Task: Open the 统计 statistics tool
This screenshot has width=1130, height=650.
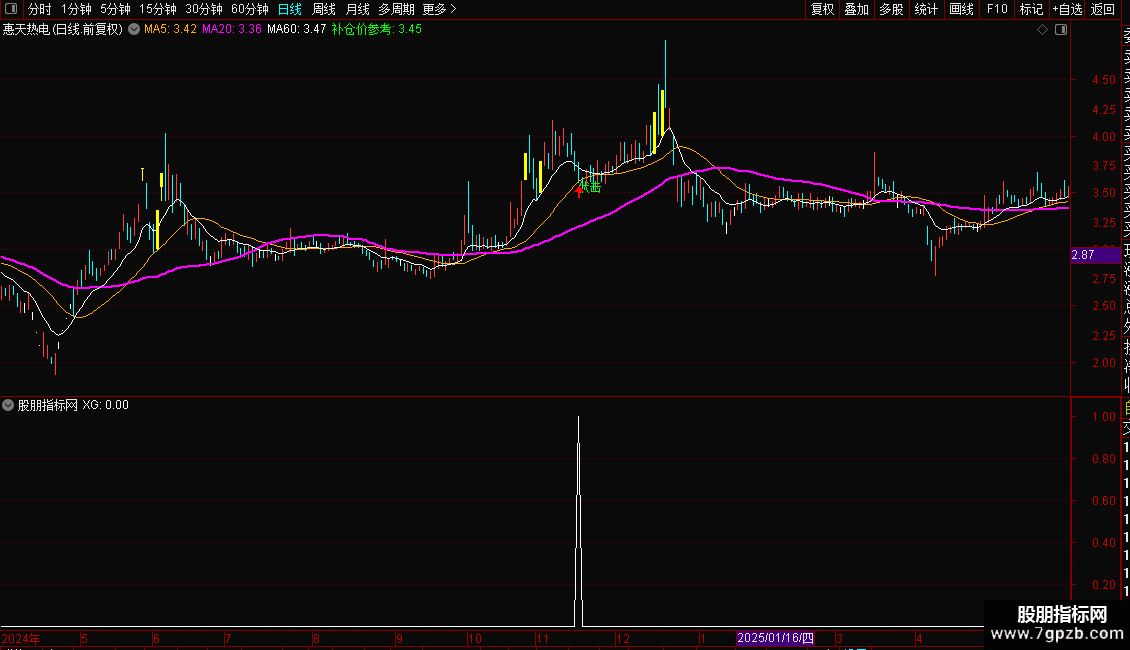Action: click(926, 9)
